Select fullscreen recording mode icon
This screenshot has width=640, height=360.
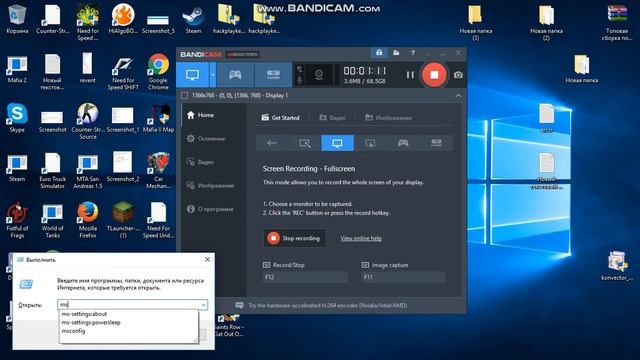click(x=337, y=143)
